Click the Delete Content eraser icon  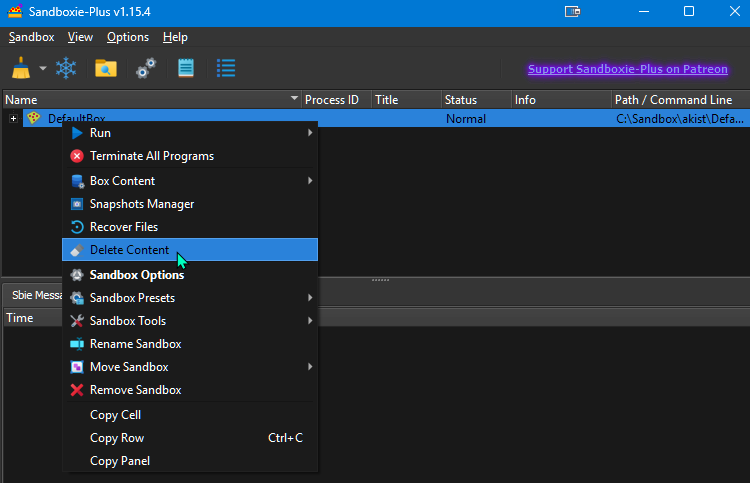coord(77,250)
